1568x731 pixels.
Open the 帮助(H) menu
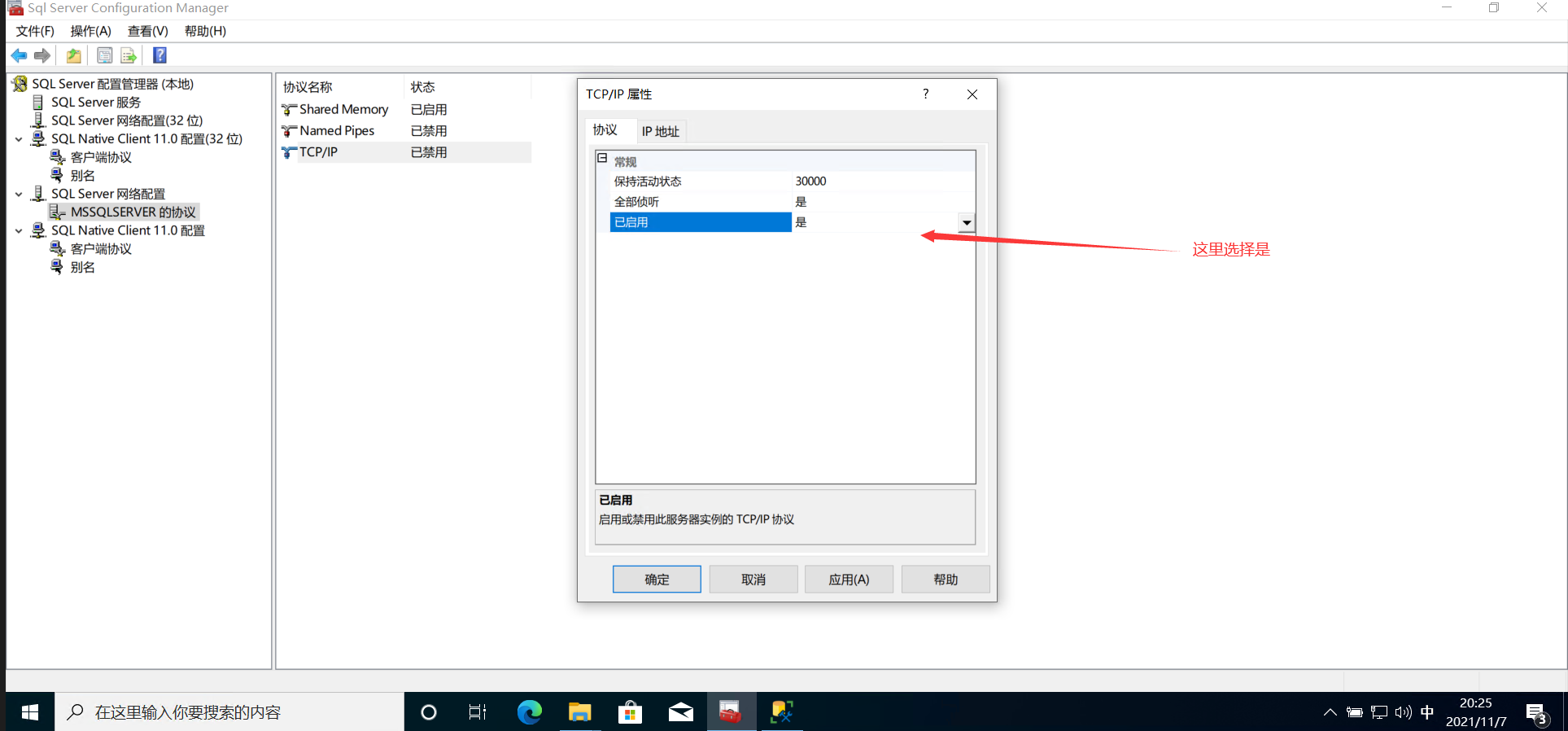coord(205,31)
